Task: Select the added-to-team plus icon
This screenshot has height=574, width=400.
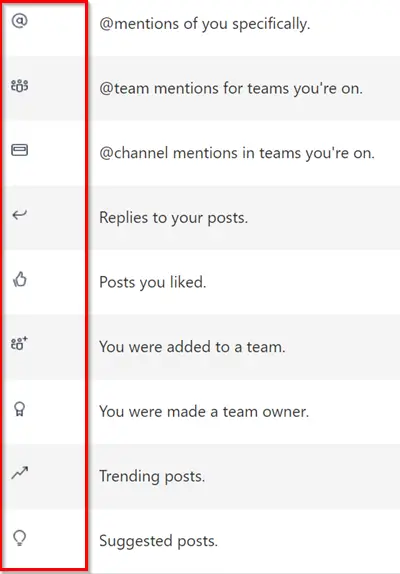Action: tap(19, 343)
